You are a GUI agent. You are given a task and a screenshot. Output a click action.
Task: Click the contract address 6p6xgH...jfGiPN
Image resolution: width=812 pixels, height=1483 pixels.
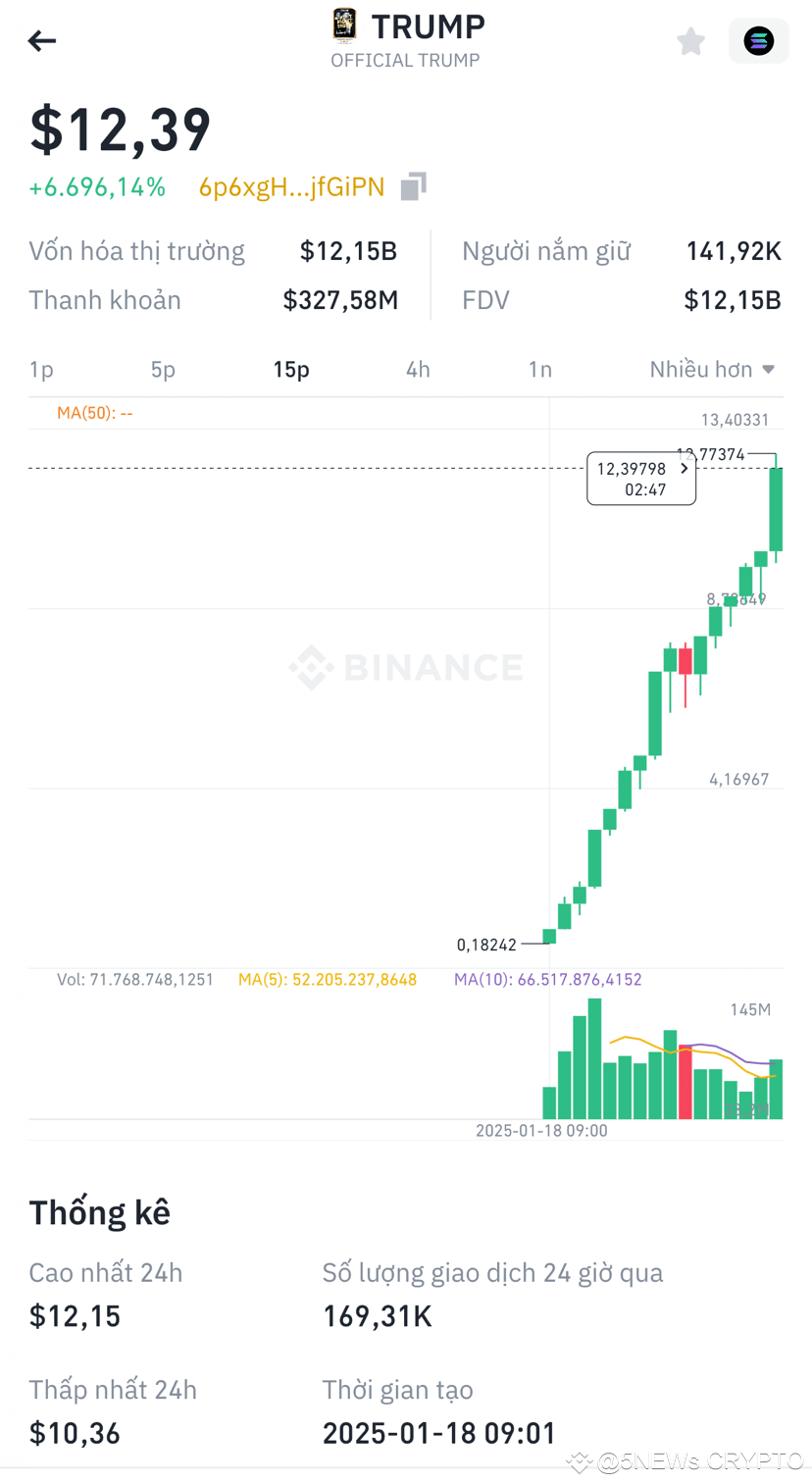click(291, 187)
